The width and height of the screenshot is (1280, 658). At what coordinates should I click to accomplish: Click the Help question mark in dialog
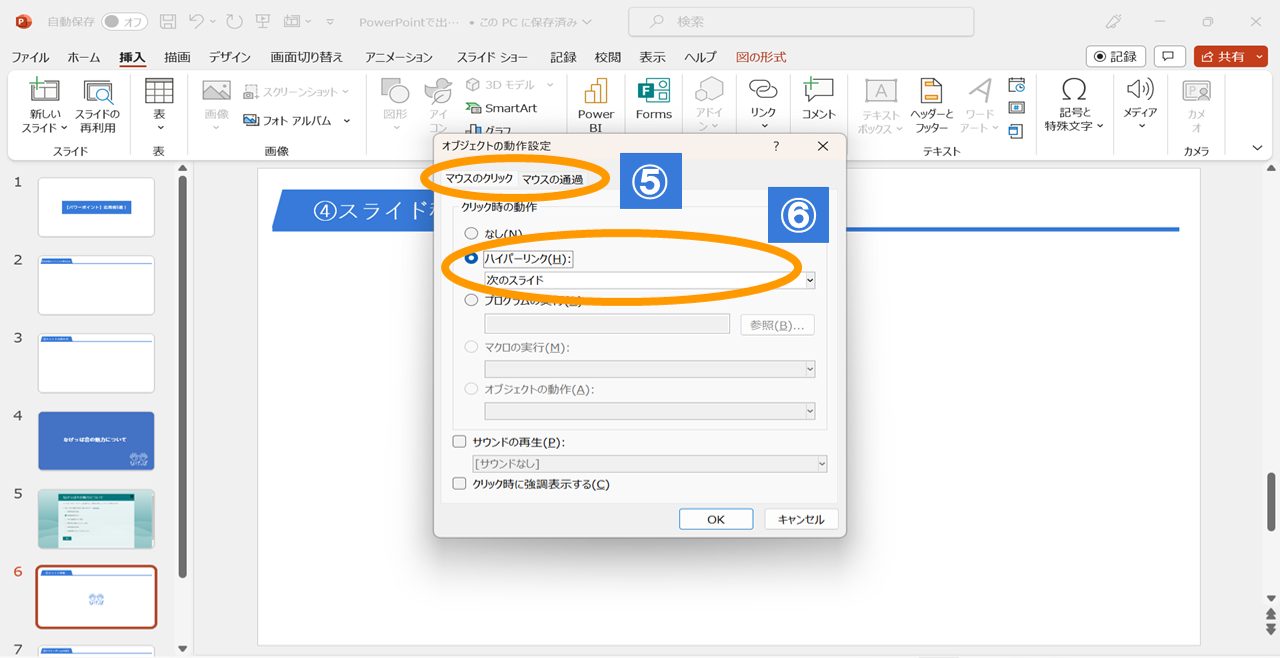[776, 146]
